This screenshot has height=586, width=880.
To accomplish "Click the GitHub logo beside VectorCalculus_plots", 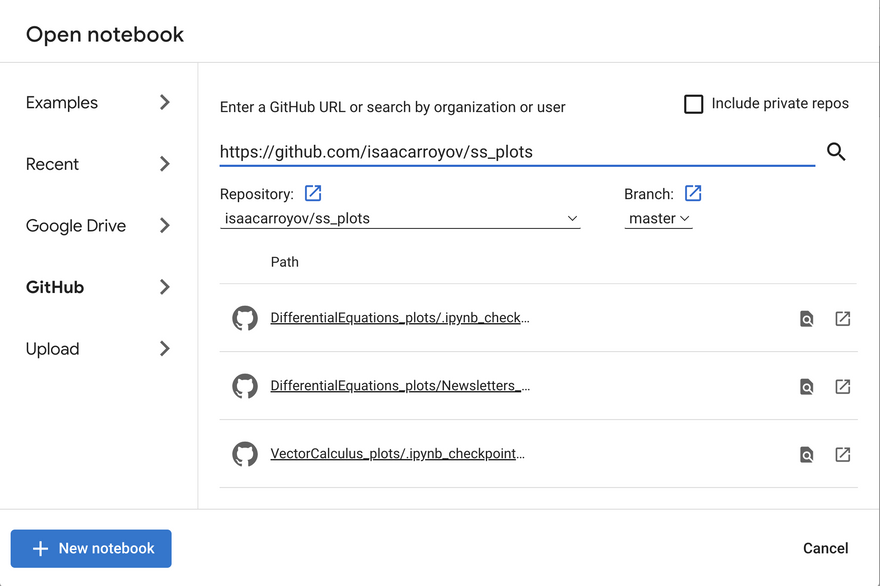I will pos(245,454).
